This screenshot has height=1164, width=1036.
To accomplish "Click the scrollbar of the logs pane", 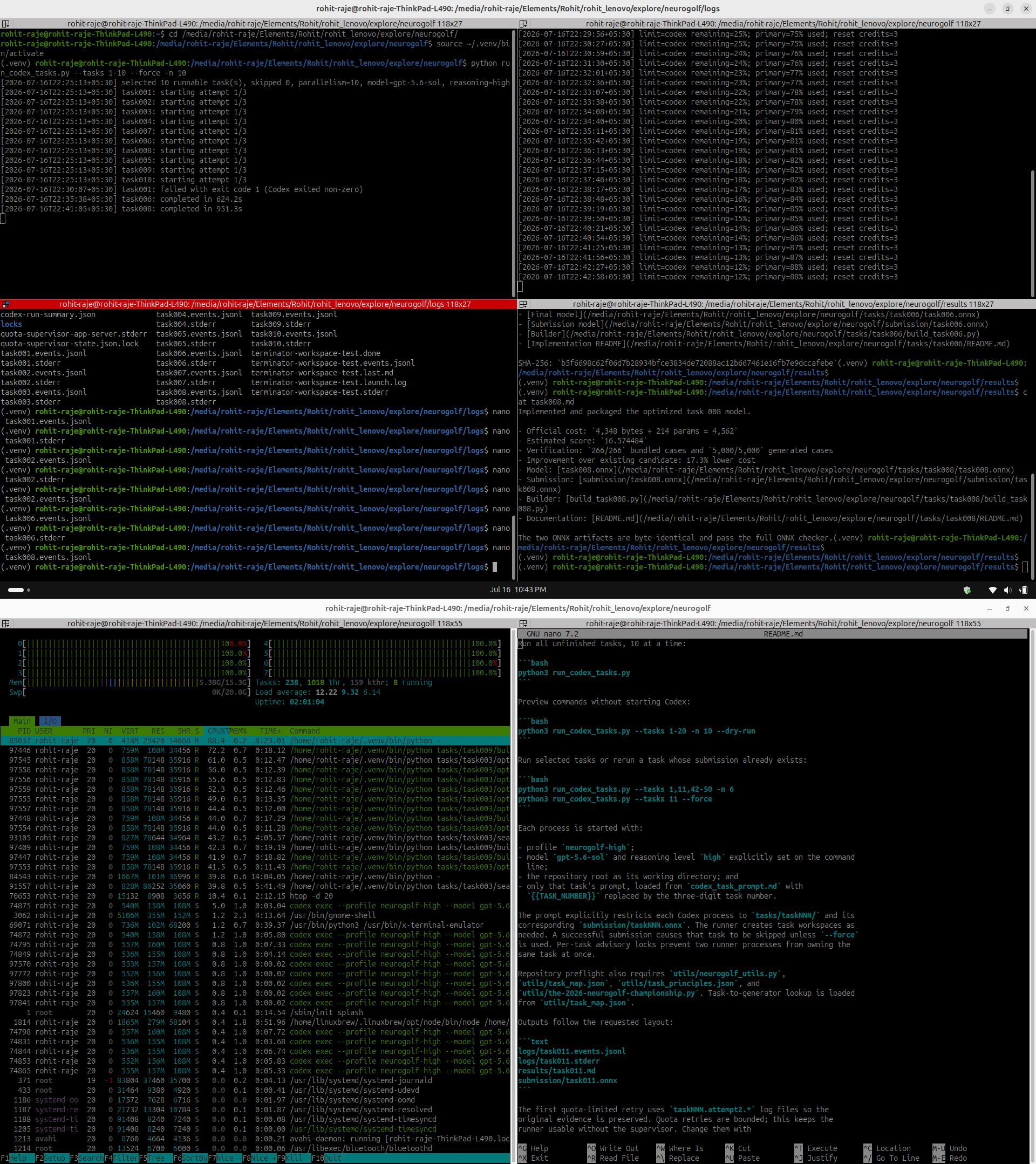I will pos(514,547).
